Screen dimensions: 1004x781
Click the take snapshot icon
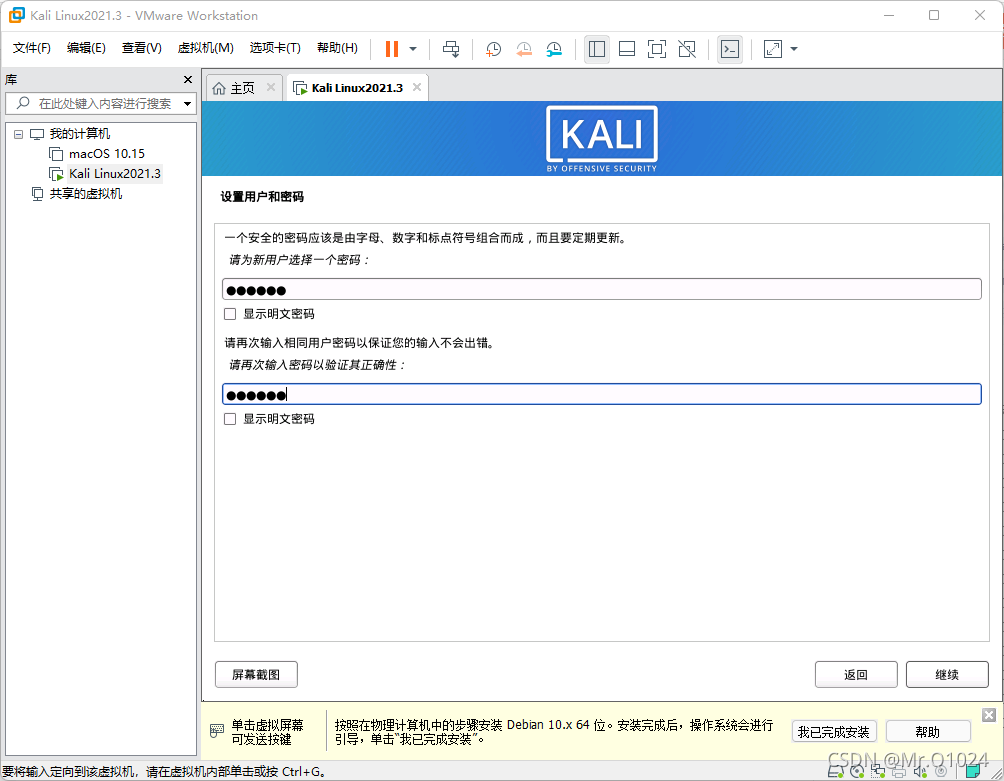click(493, 49)
